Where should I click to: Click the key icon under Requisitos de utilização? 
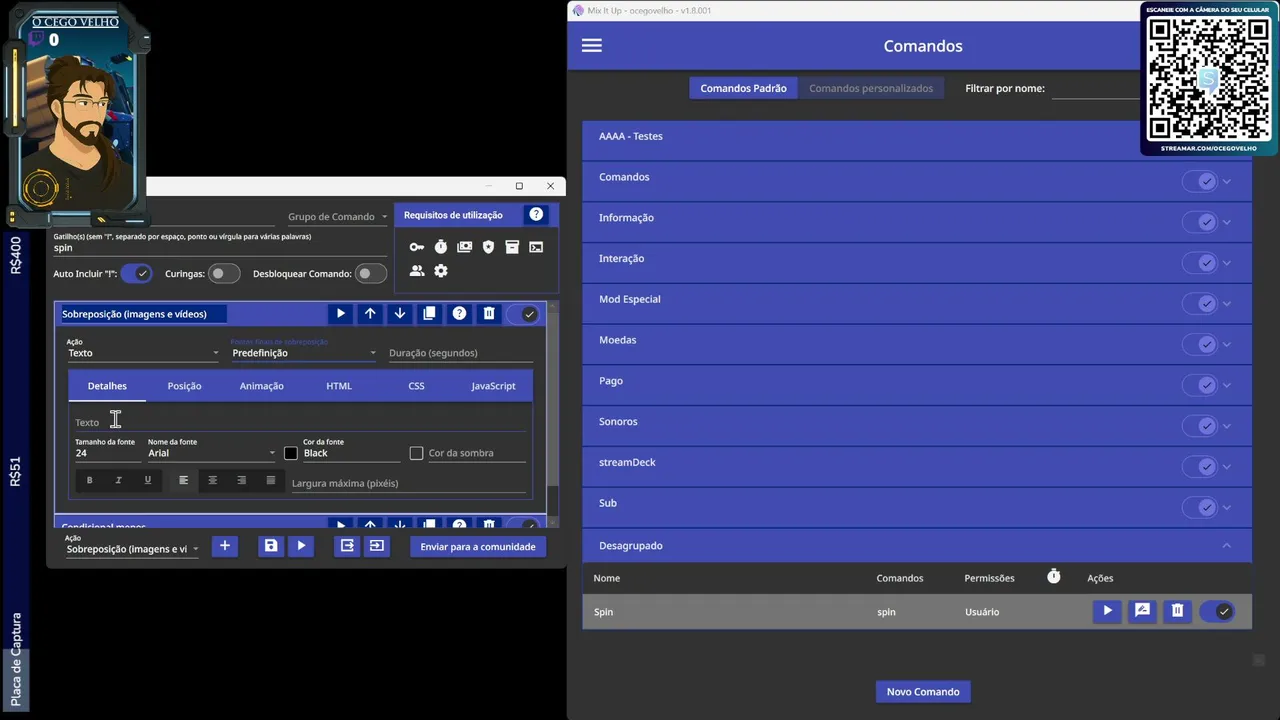click(417, 247)
